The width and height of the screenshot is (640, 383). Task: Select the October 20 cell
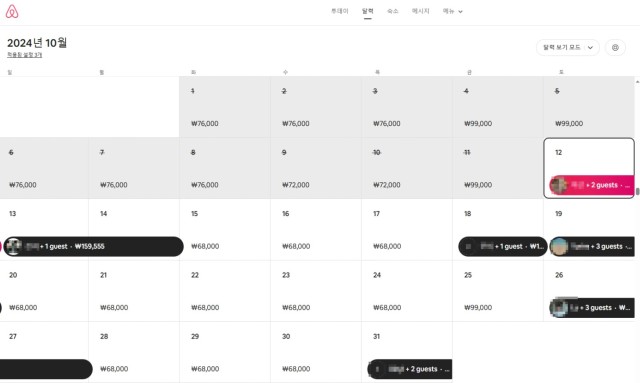tap(44, 291)
